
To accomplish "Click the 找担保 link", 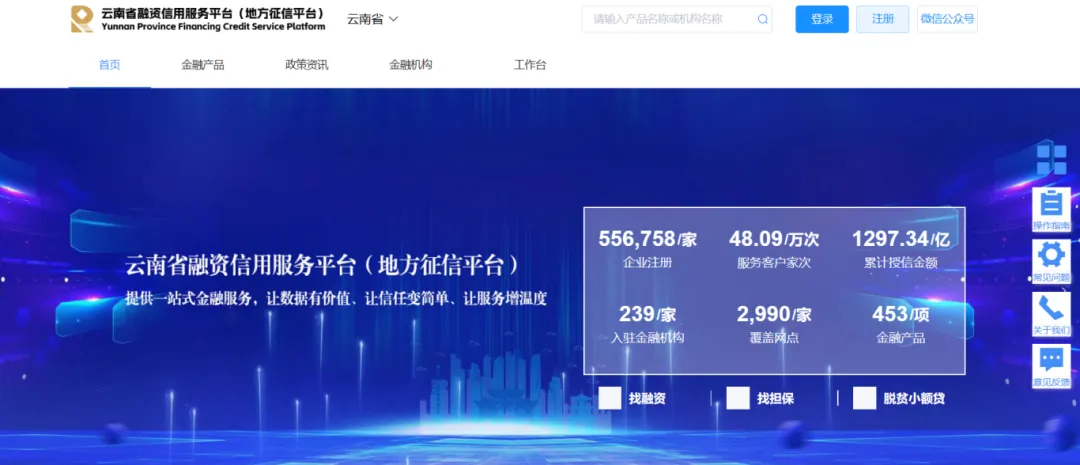I will tap(776, 399).
